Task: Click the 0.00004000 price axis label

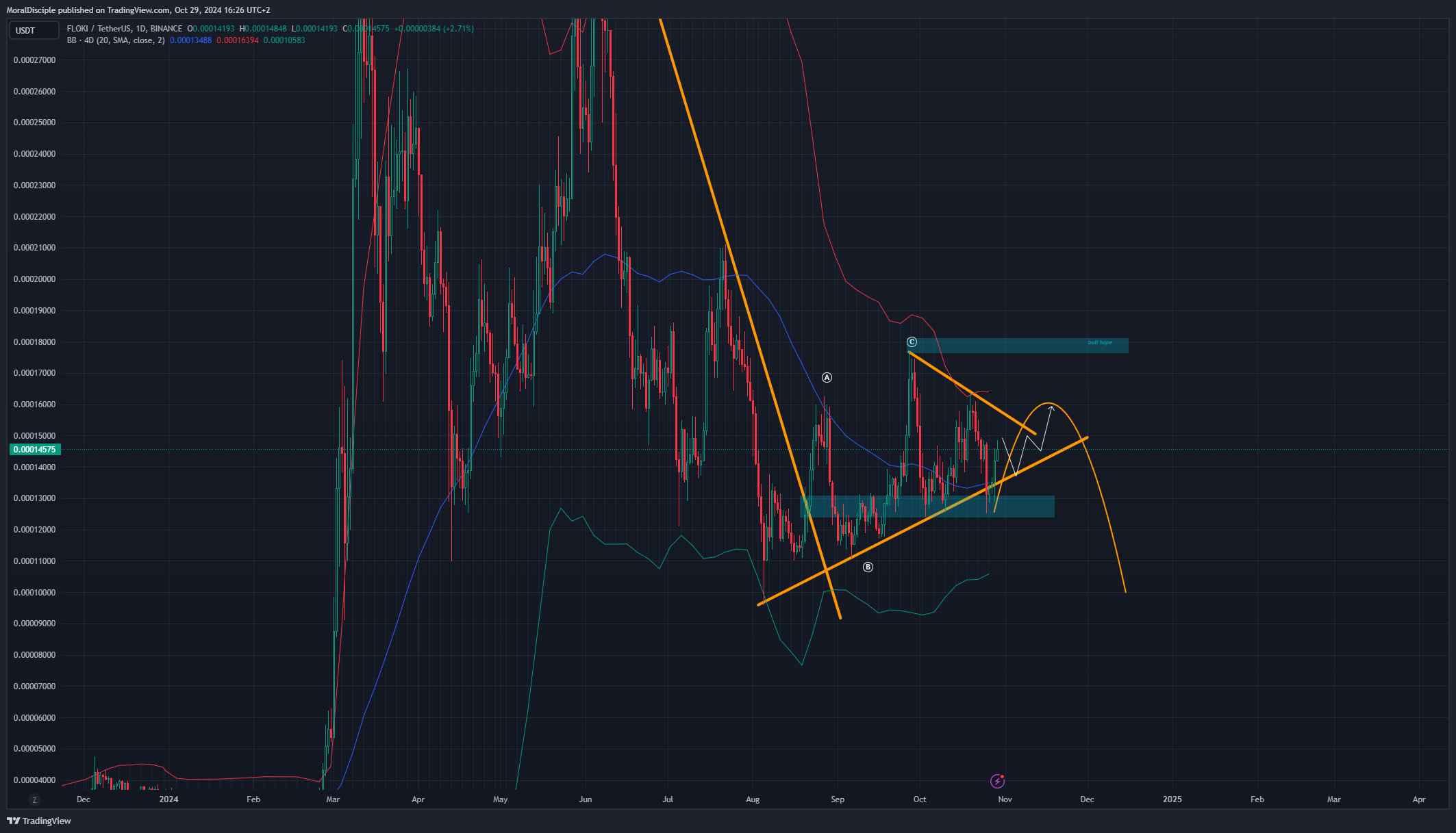Action: (x=35, y=780)
